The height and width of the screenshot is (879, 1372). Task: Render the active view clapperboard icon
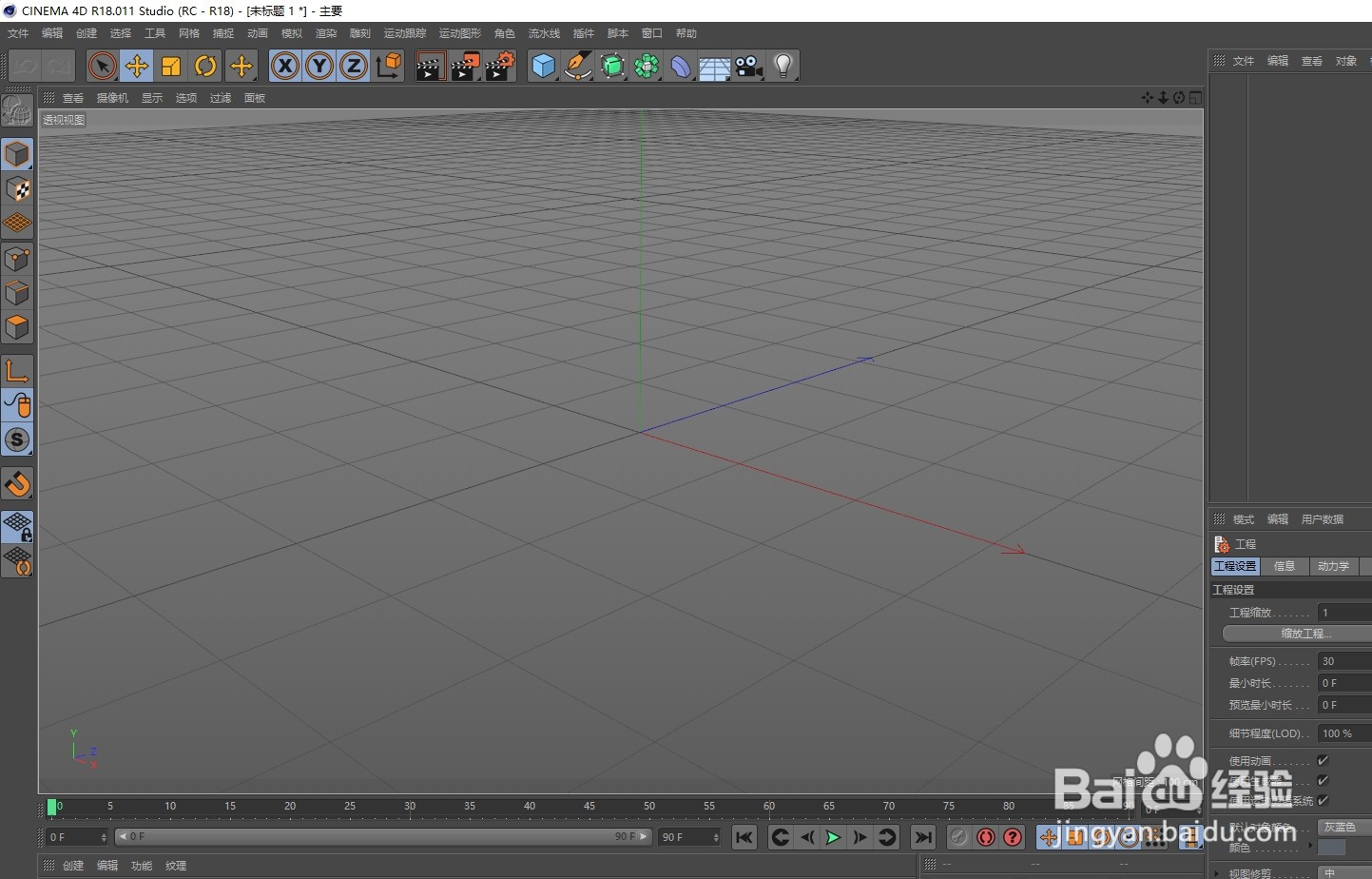[431, 66]
